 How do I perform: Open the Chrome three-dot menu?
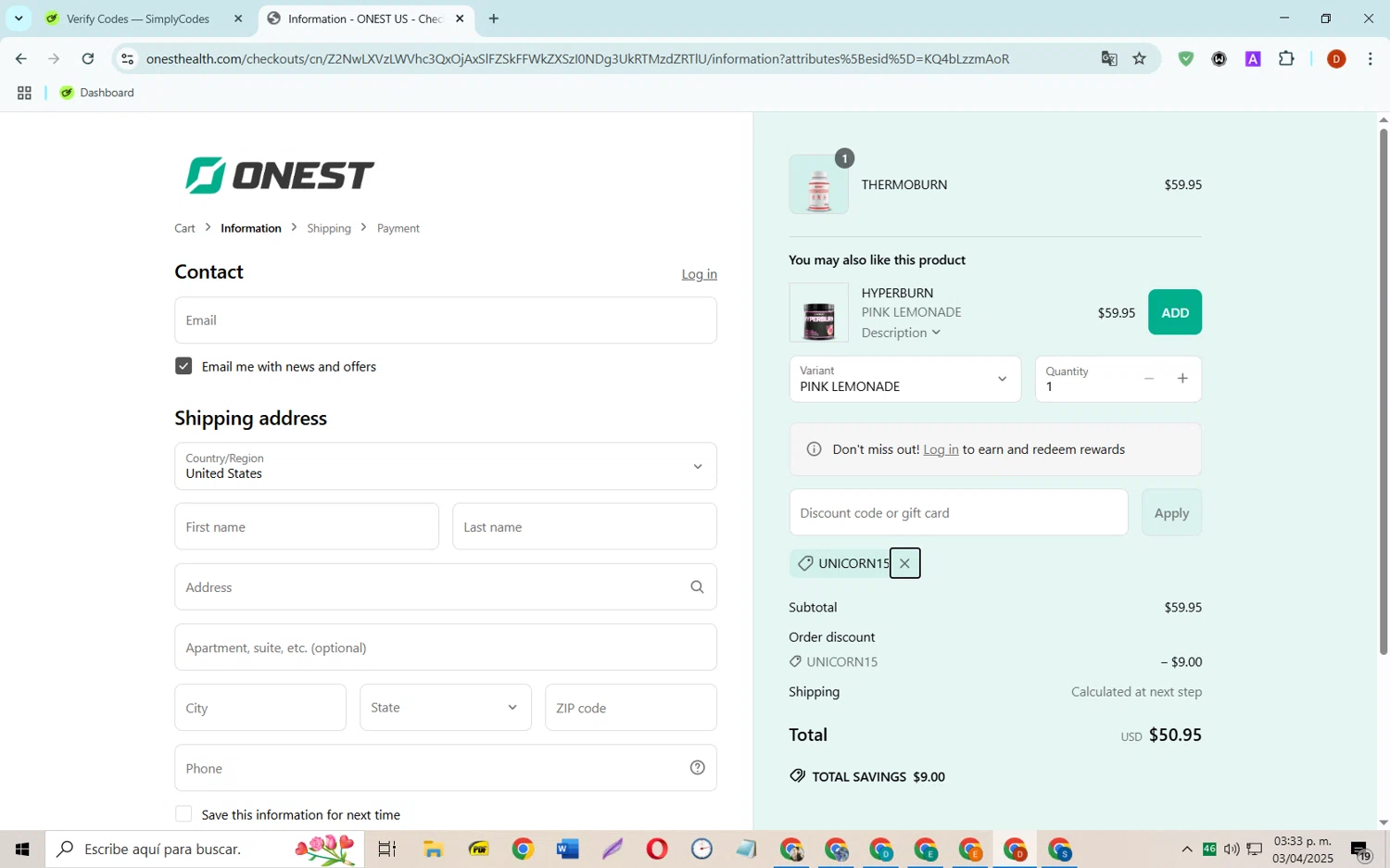tap(1370, 59)
